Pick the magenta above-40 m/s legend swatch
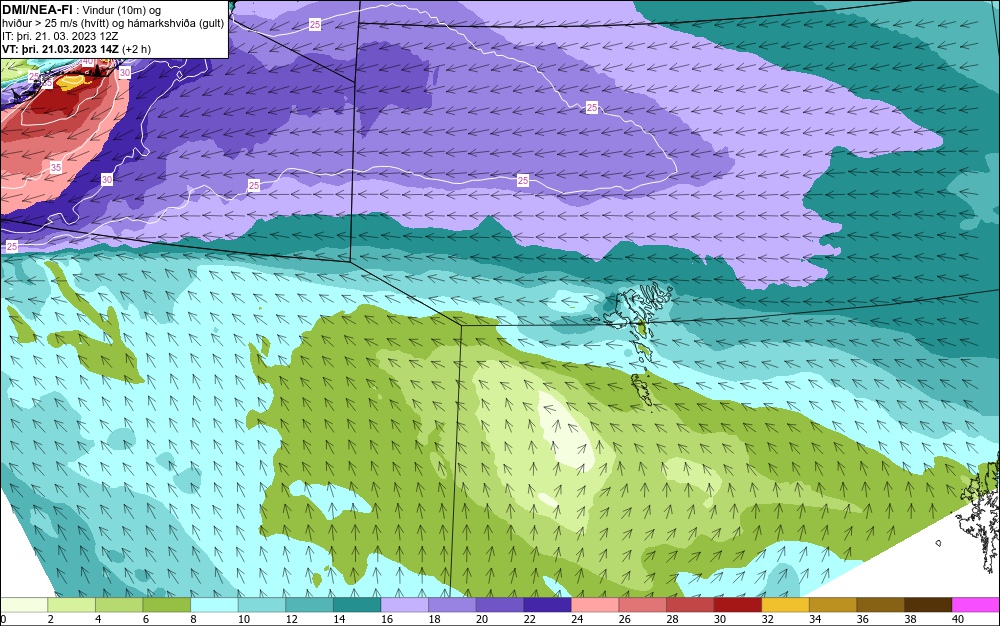The image size is (1000, 626). point(975,605)
